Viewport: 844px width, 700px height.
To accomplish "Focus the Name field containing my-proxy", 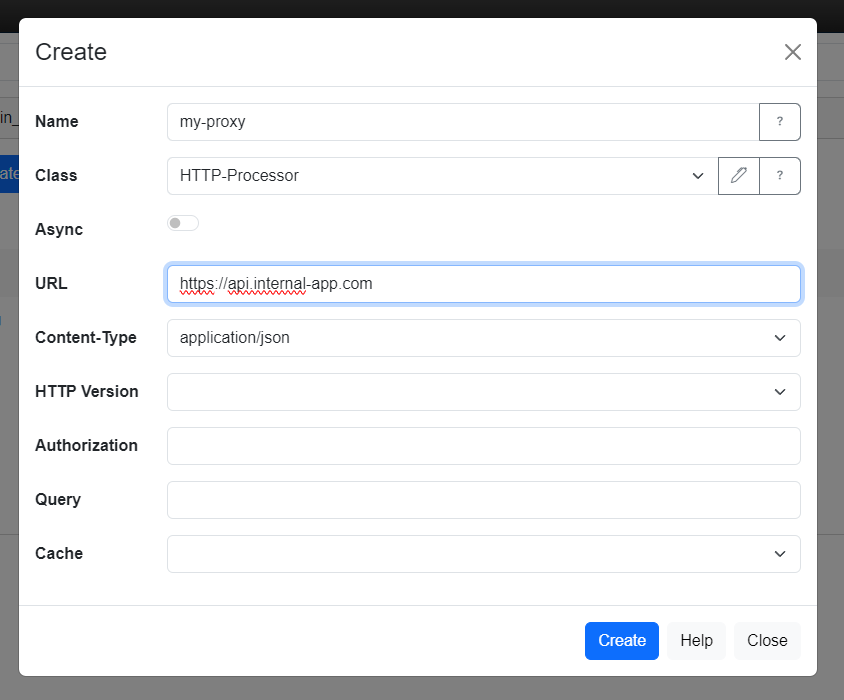I will pyautogui.click(x=463, y=122).
